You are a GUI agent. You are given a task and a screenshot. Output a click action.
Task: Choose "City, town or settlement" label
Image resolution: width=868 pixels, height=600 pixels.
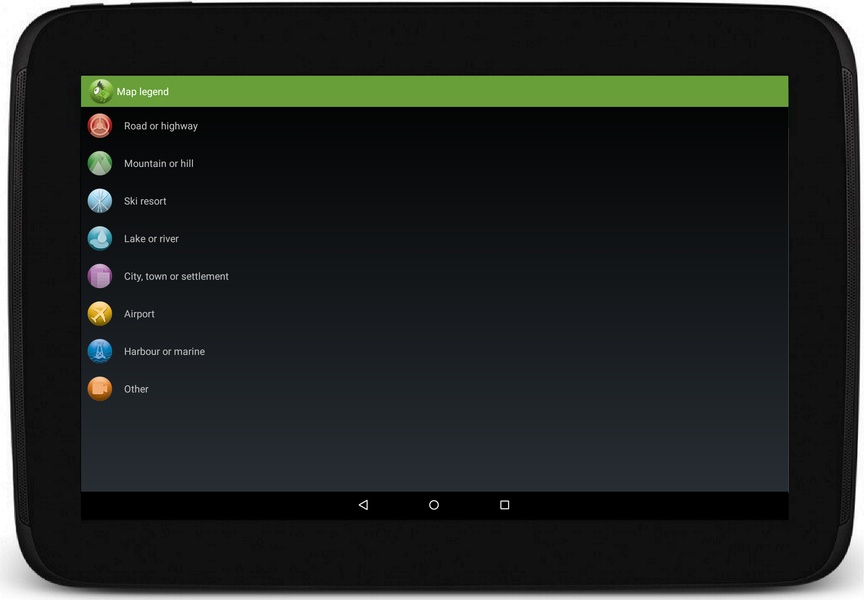pos(176,276)
